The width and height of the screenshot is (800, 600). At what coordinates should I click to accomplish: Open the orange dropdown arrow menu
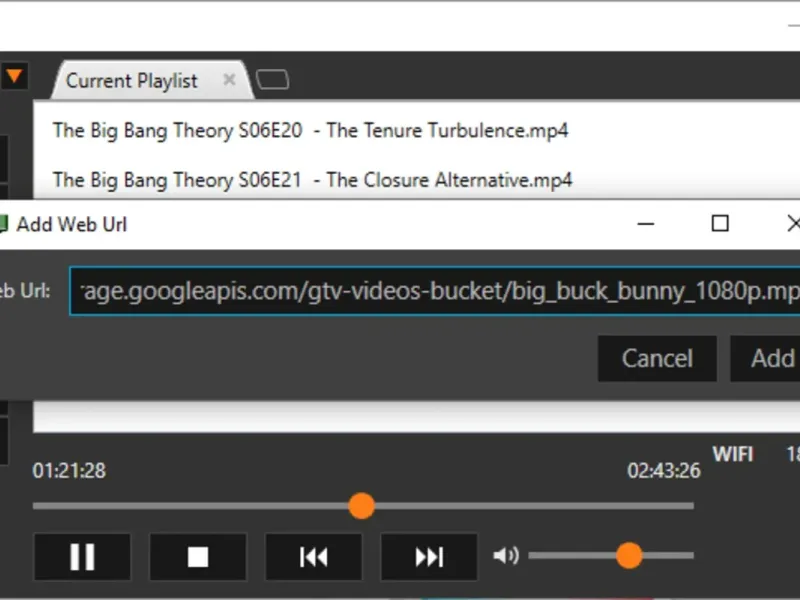(14, 77)
